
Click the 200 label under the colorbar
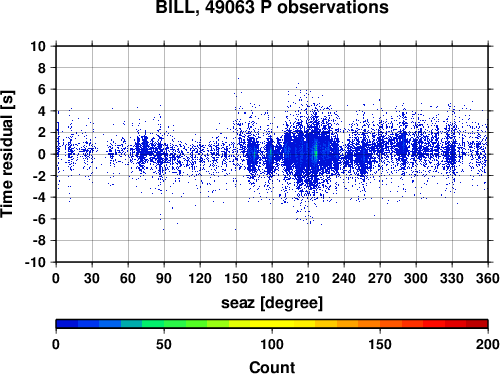click(x=487, y=344)
